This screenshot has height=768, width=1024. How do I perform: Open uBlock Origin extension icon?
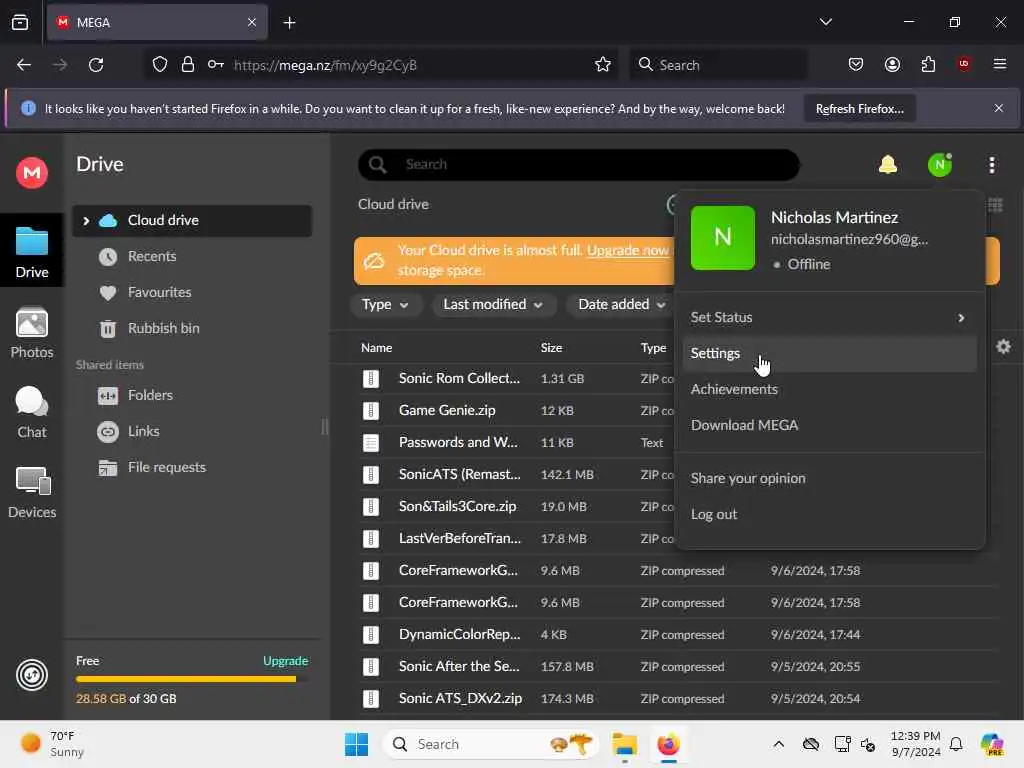[963, 65]
